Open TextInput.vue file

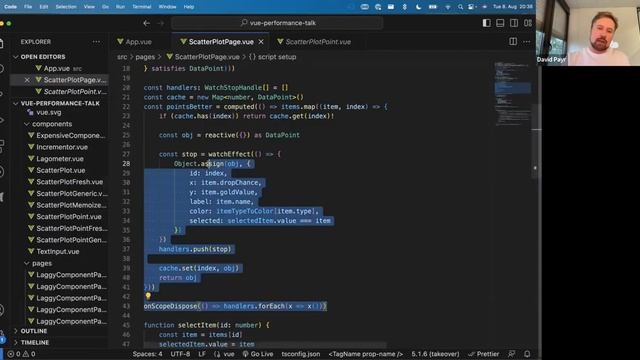(59, 251)
